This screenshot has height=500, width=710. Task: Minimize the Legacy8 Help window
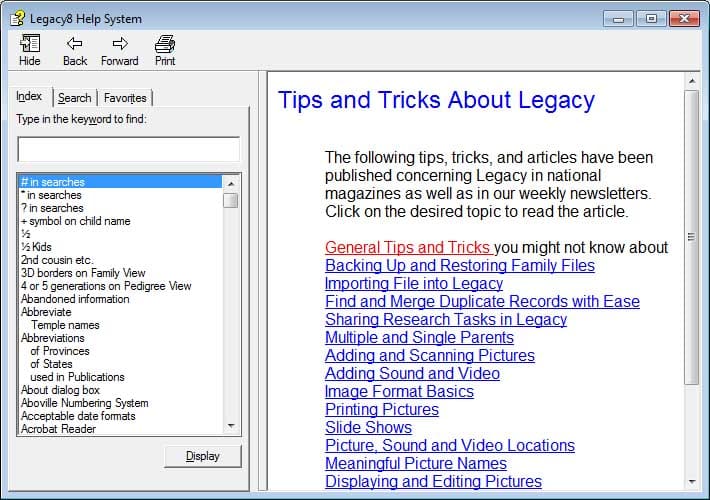[619, 19]
